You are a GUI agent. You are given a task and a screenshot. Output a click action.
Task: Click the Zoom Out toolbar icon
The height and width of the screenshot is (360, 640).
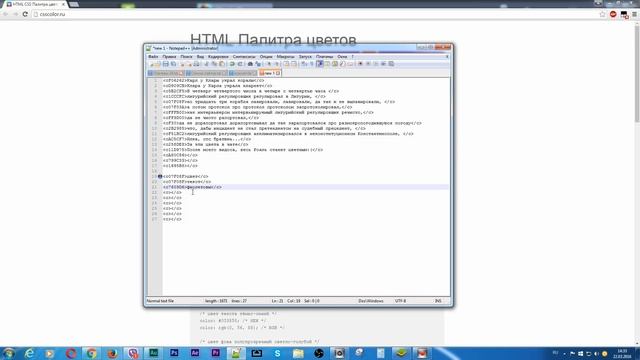coord(277,64)
